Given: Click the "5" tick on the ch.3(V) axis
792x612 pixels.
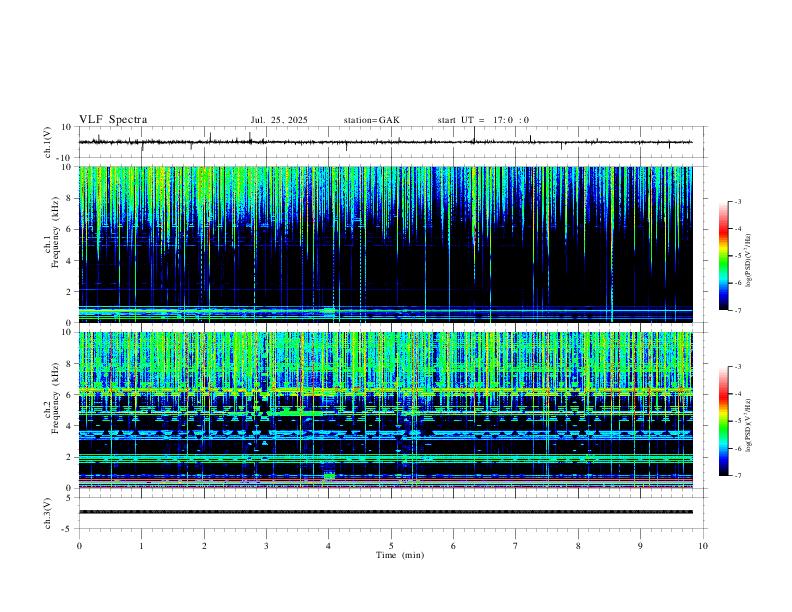Looking at the screenshot, I should [70, 497].
